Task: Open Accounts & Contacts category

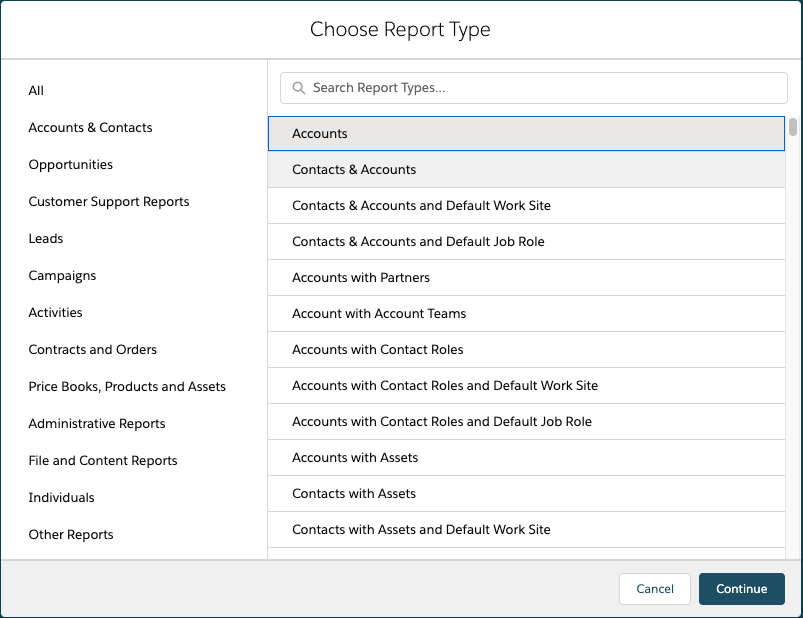Action: coord(91,128)
